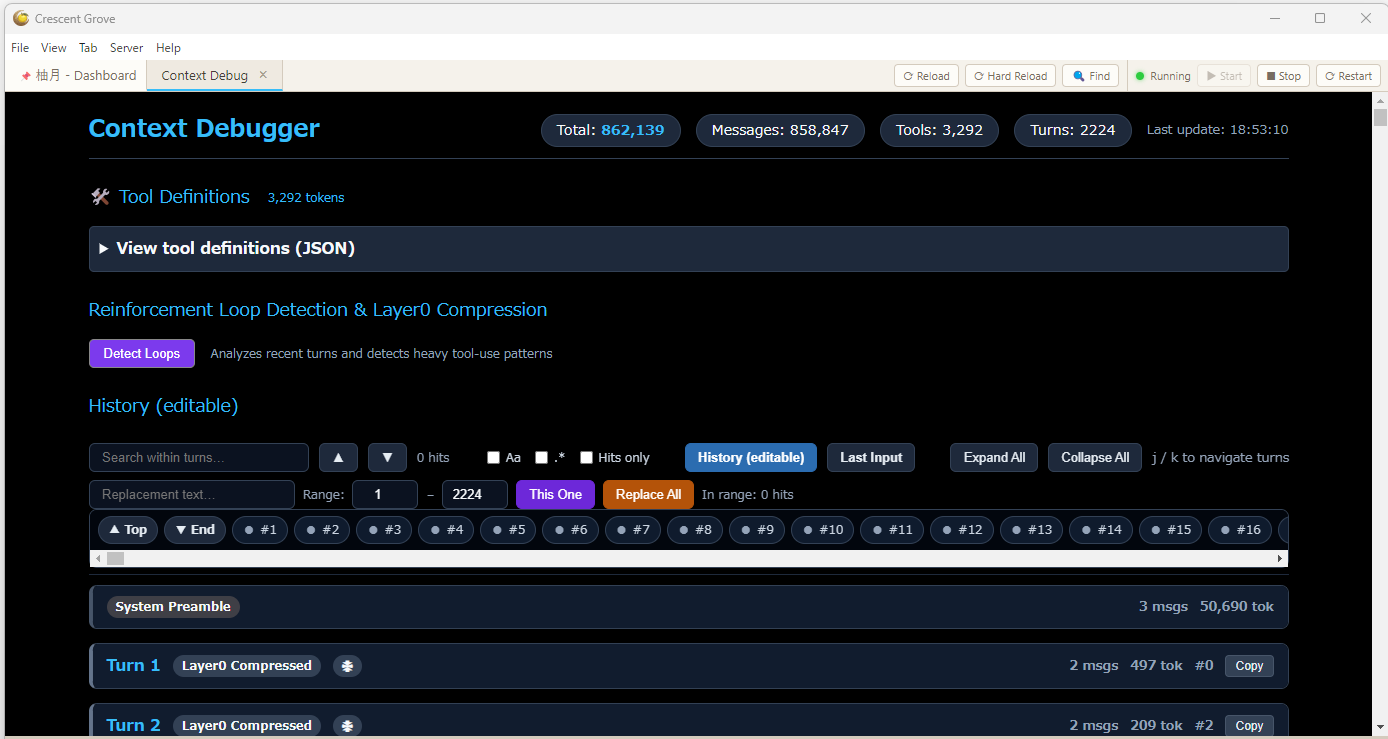
Task: Click the turn chips horizontal scrollbar
Action: coord(688,558)
